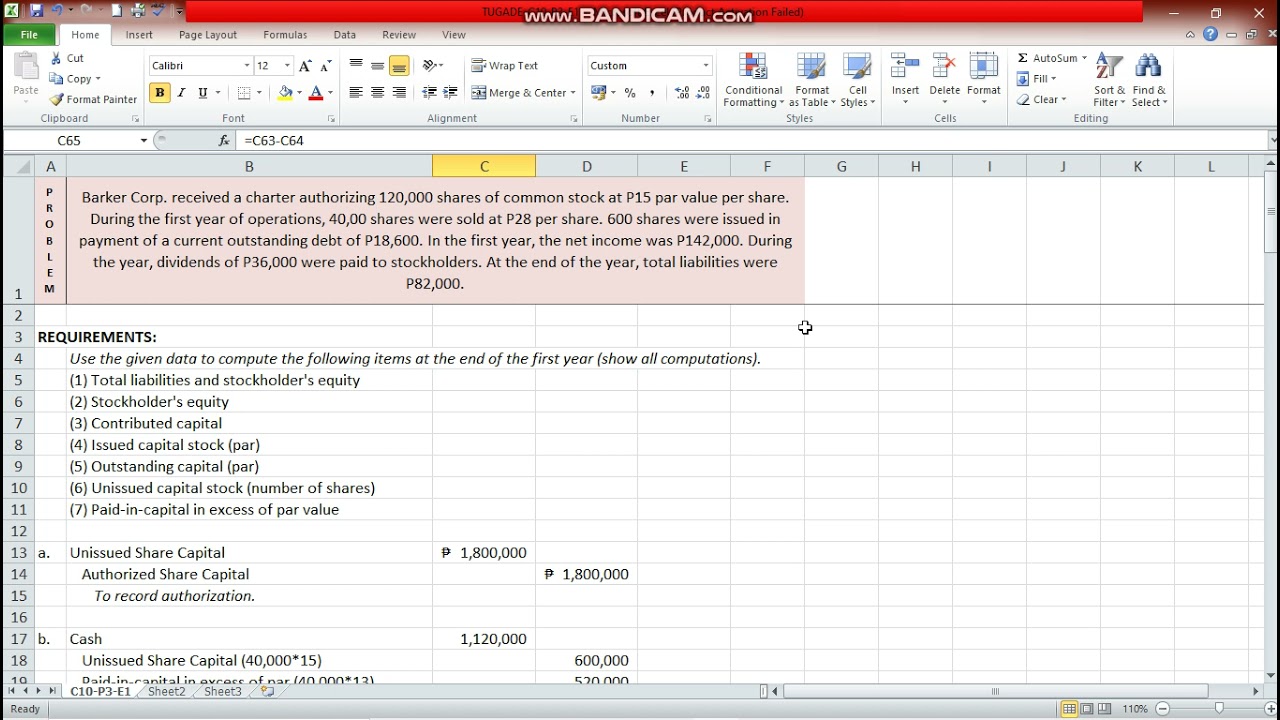
Task: Click the Insert Worksheet tab icon
Action: pyautogui.click(x=267, y=691)
